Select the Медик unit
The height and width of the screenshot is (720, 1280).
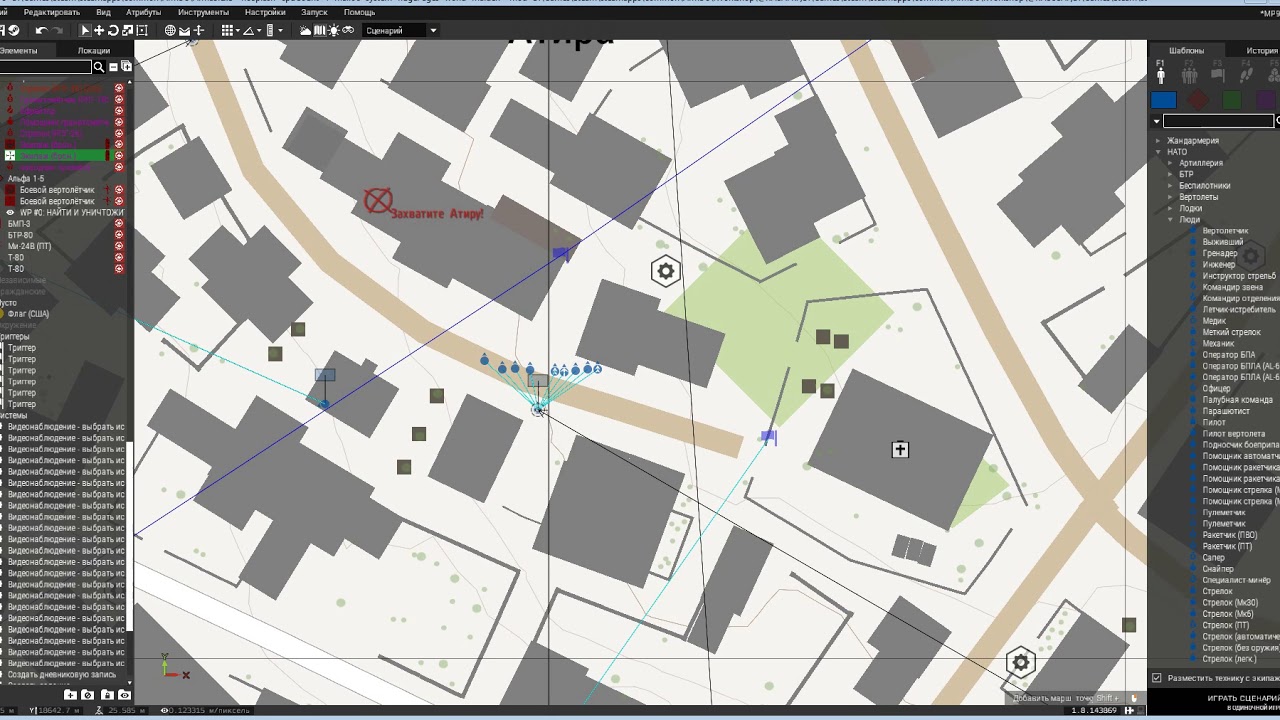tap(1214, 321)
